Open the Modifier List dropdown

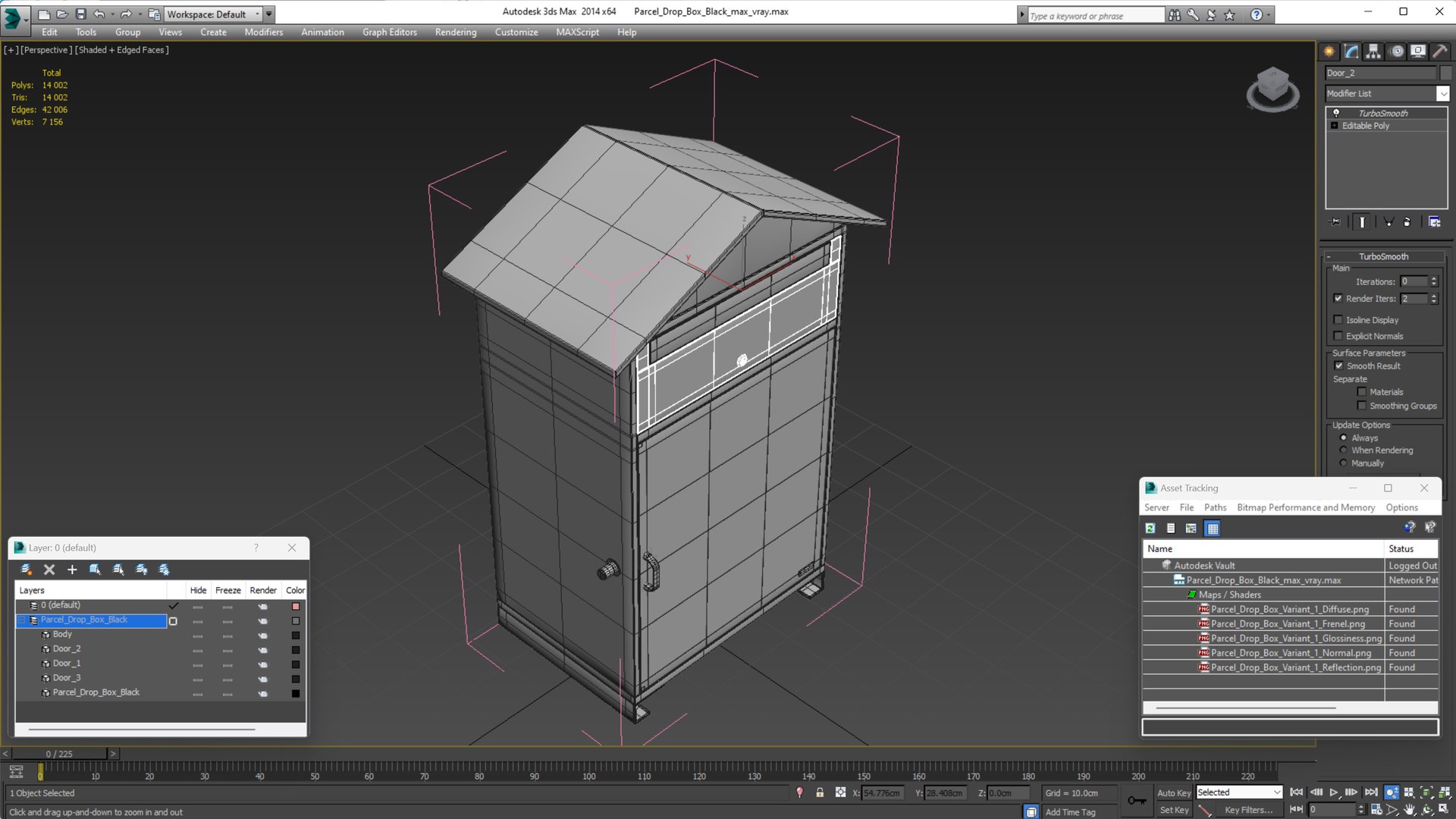click(x=1442, y=93)
